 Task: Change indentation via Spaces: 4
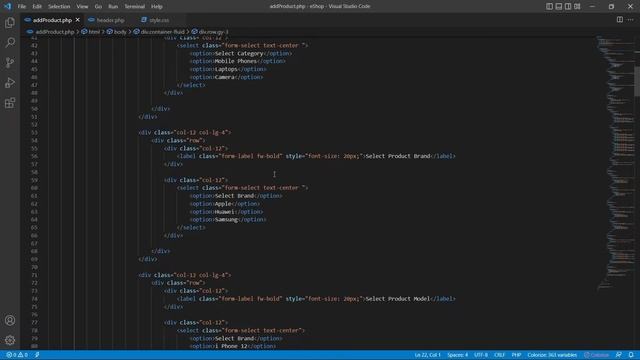pyautogui.click(x=458, y=355)
